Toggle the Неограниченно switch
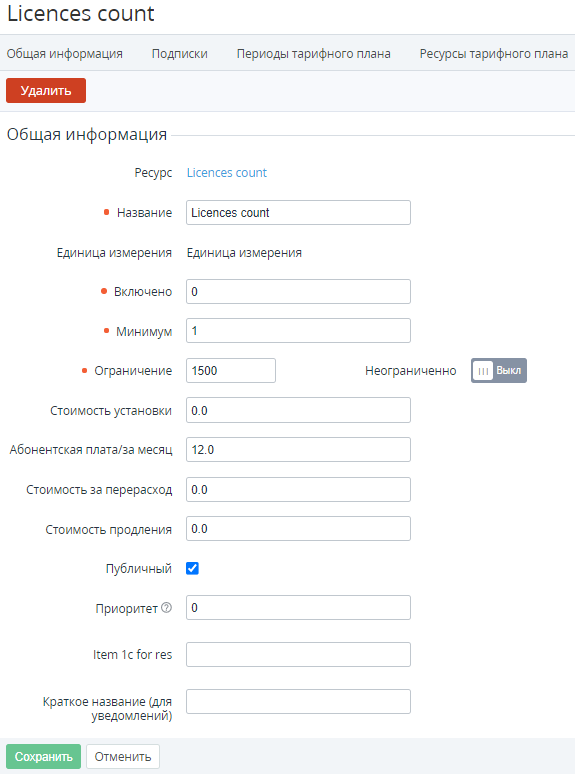 click(498, 371)
